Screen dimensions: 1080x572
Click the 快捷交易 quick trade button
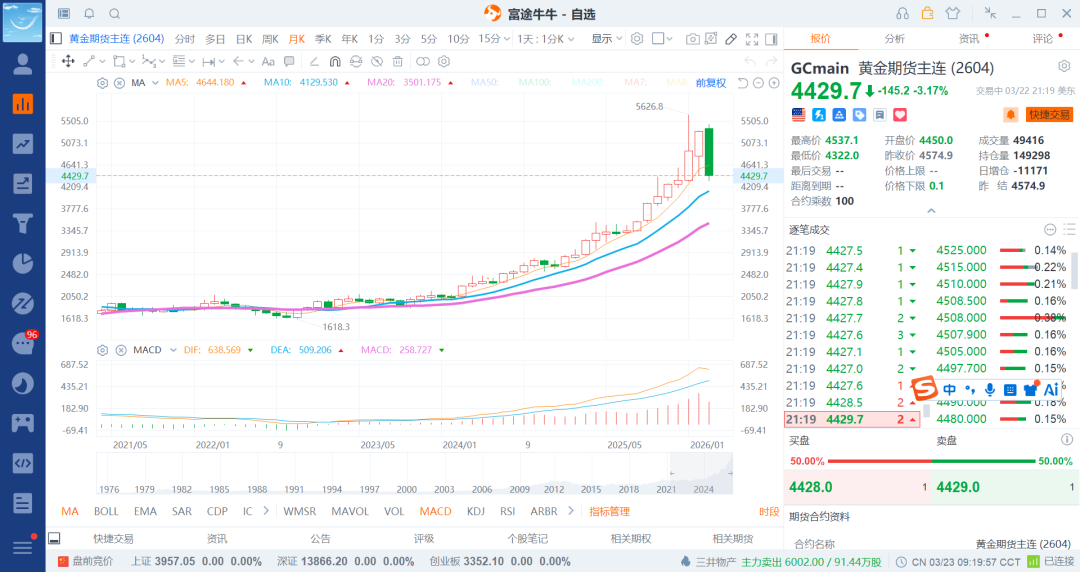tap(1049, 115)
